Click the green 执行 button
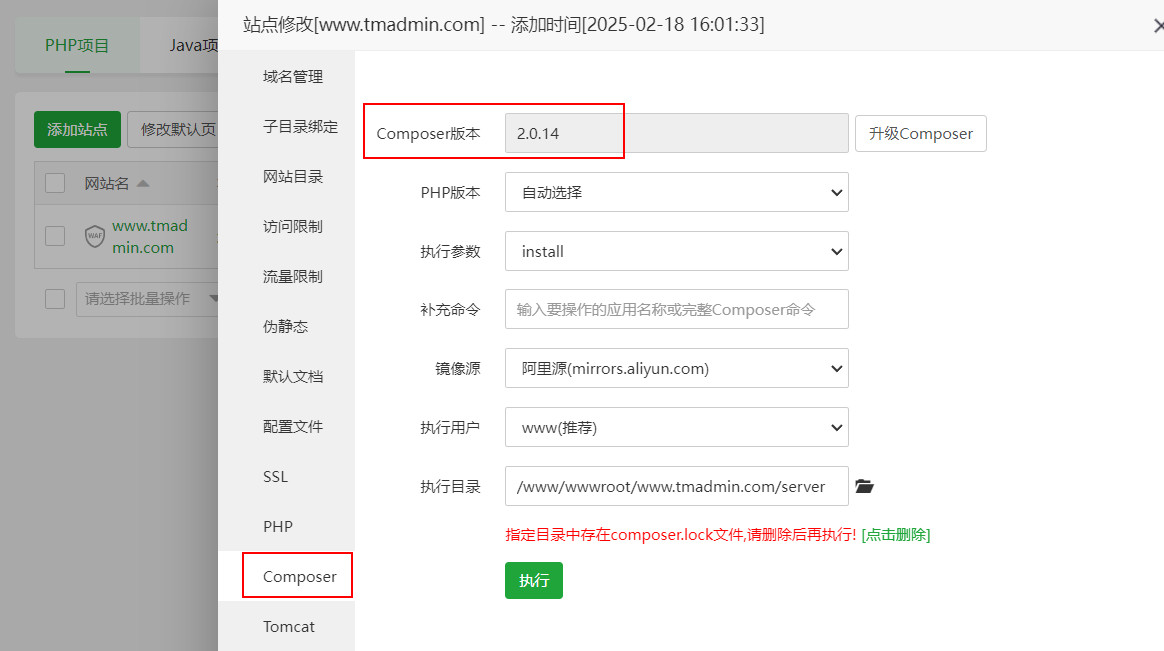 point(533,580)
